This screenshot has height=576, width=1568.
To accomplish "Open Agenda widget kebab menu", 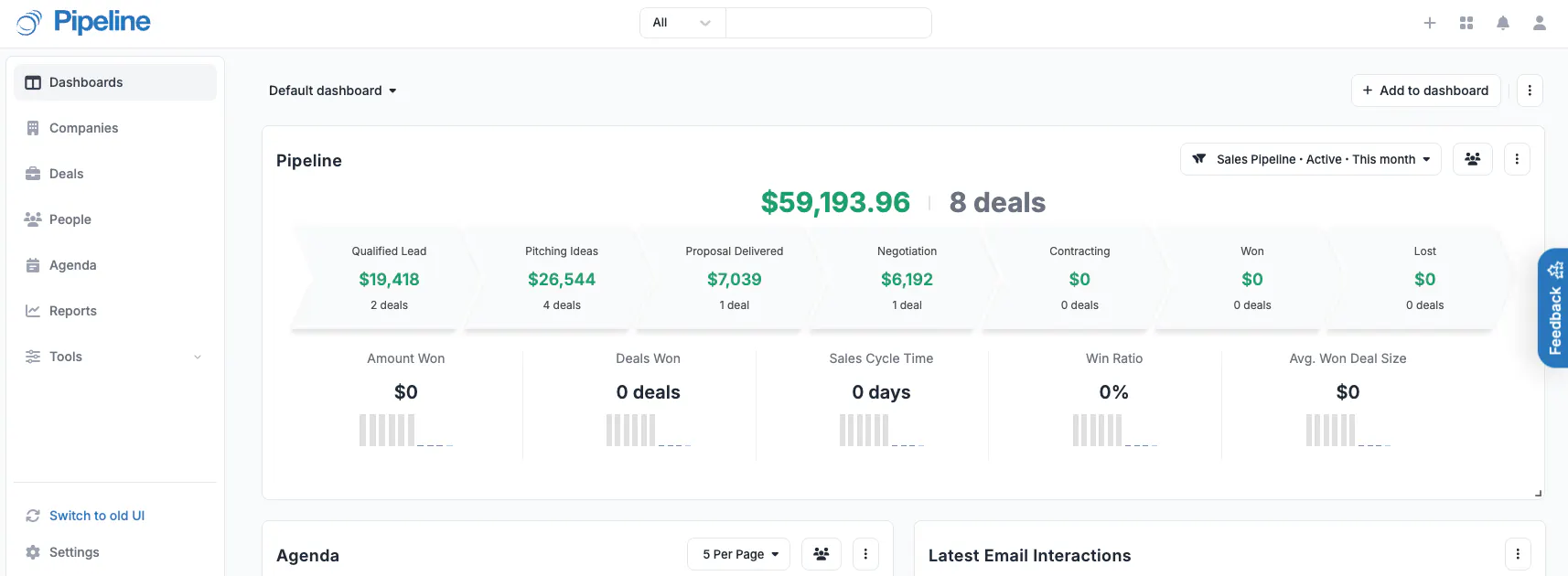I will click(x=865, y=554).
